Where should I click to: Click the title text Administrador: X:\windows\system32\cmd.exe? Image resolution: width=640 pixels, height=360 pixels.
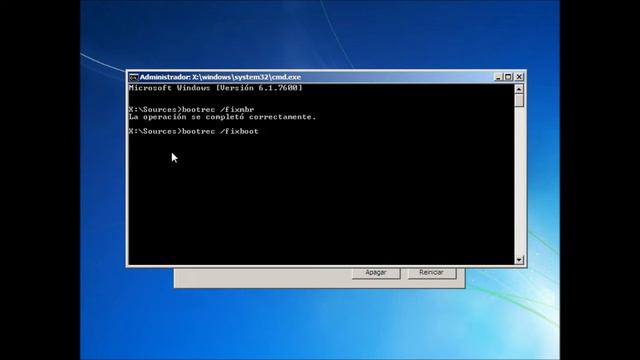pyautogui.click(x=220, y=77)
